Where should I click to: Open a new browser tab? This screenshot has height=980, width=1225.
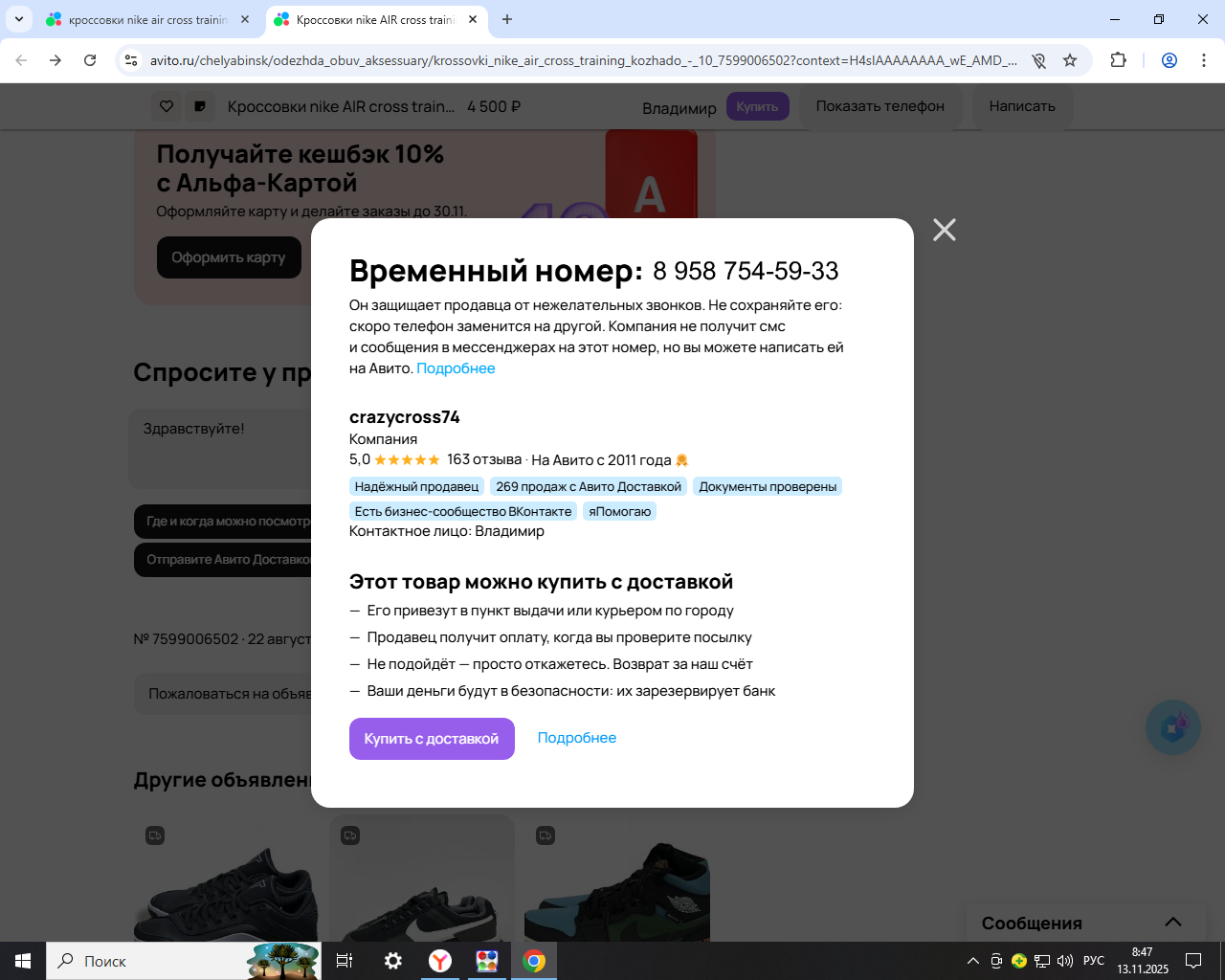click(x=507, y=19)
